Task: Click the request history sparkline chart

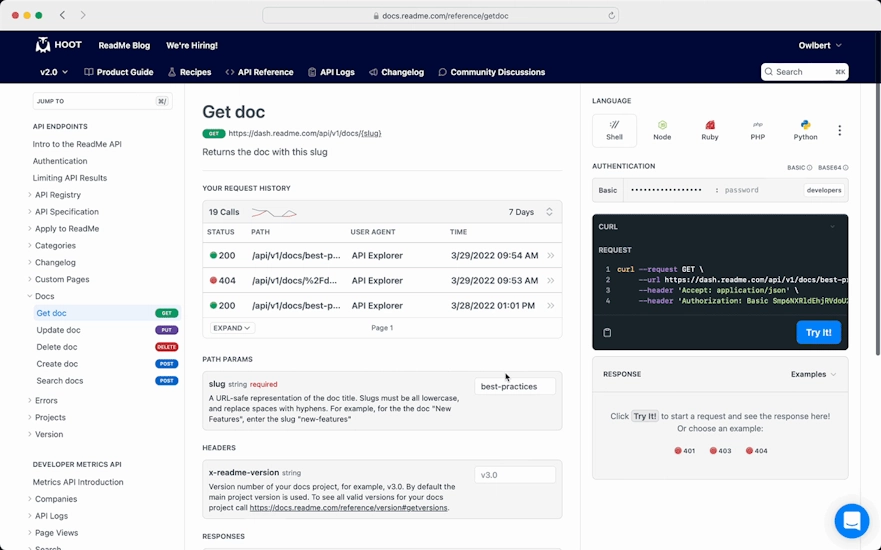Action: coord(274,212)
